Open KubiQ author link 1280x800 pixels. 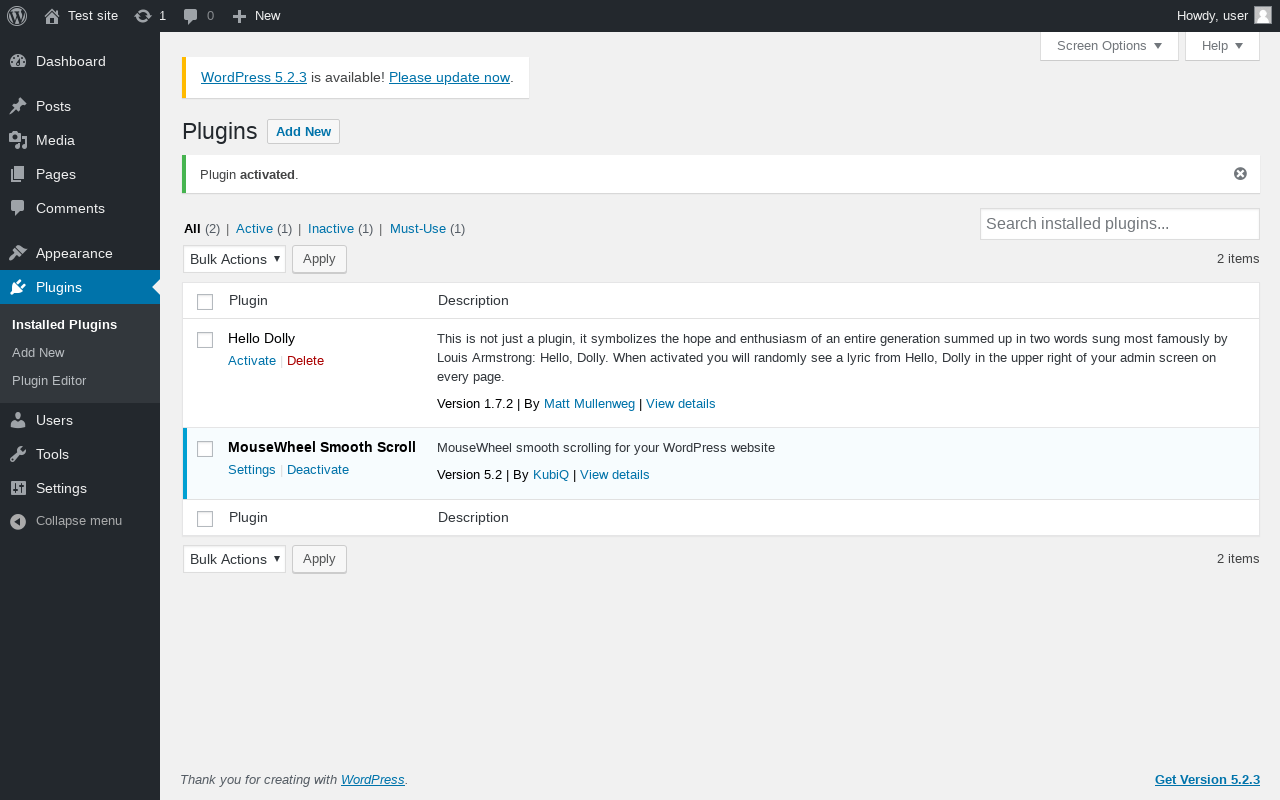[551, 474]
